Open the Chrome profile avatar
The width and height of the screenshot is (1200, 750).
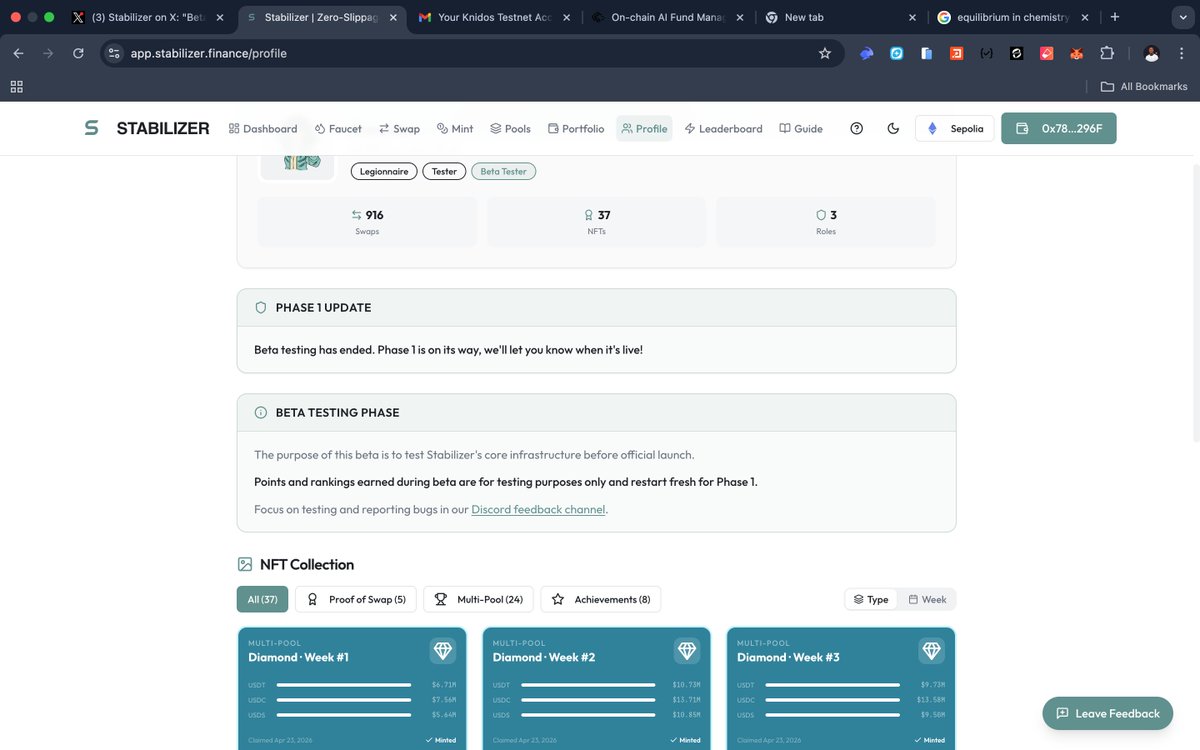coord(1152,53)
